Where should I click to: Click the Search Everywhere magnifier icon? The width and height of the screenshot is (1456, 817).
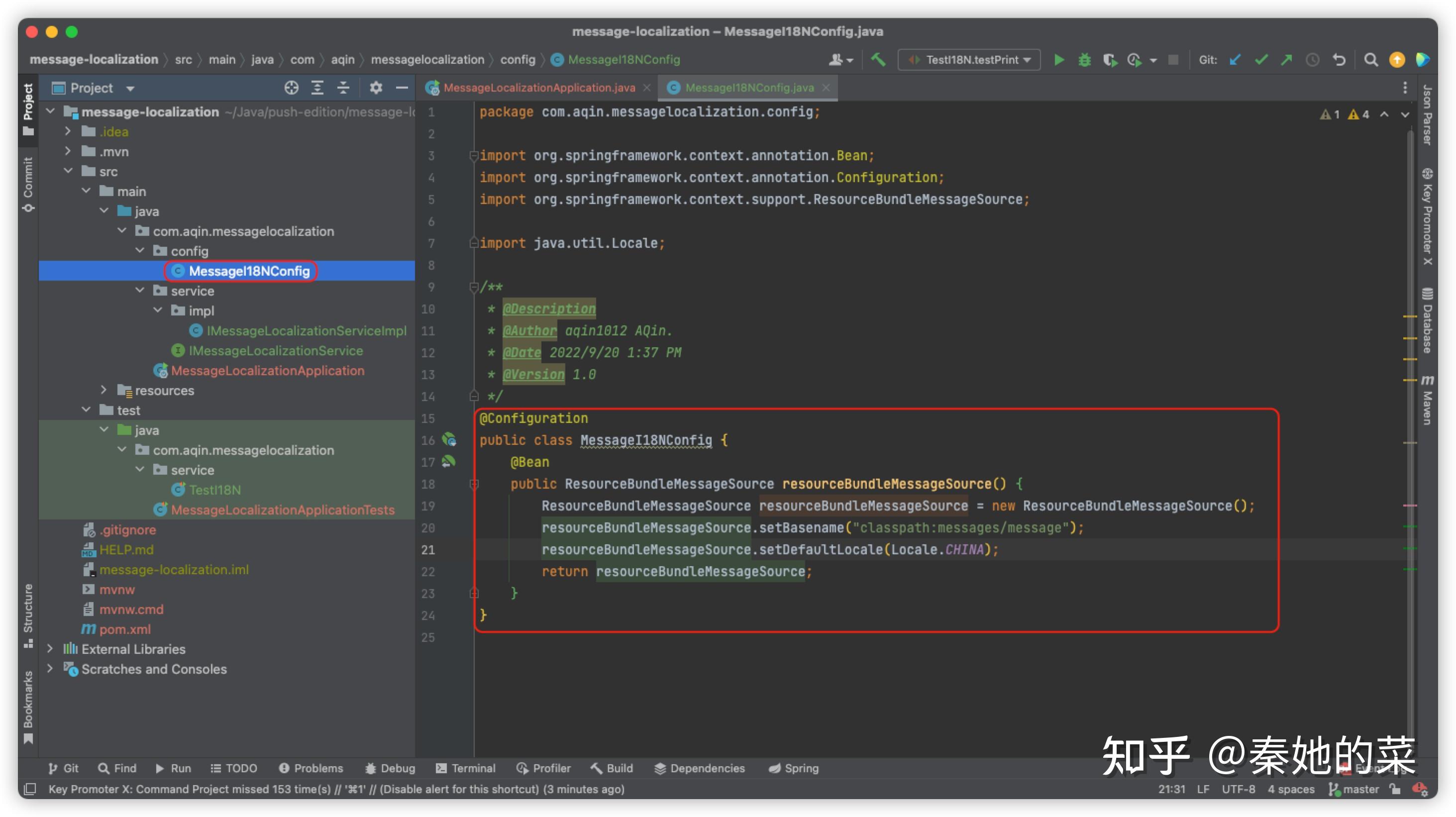(1370, 60)
